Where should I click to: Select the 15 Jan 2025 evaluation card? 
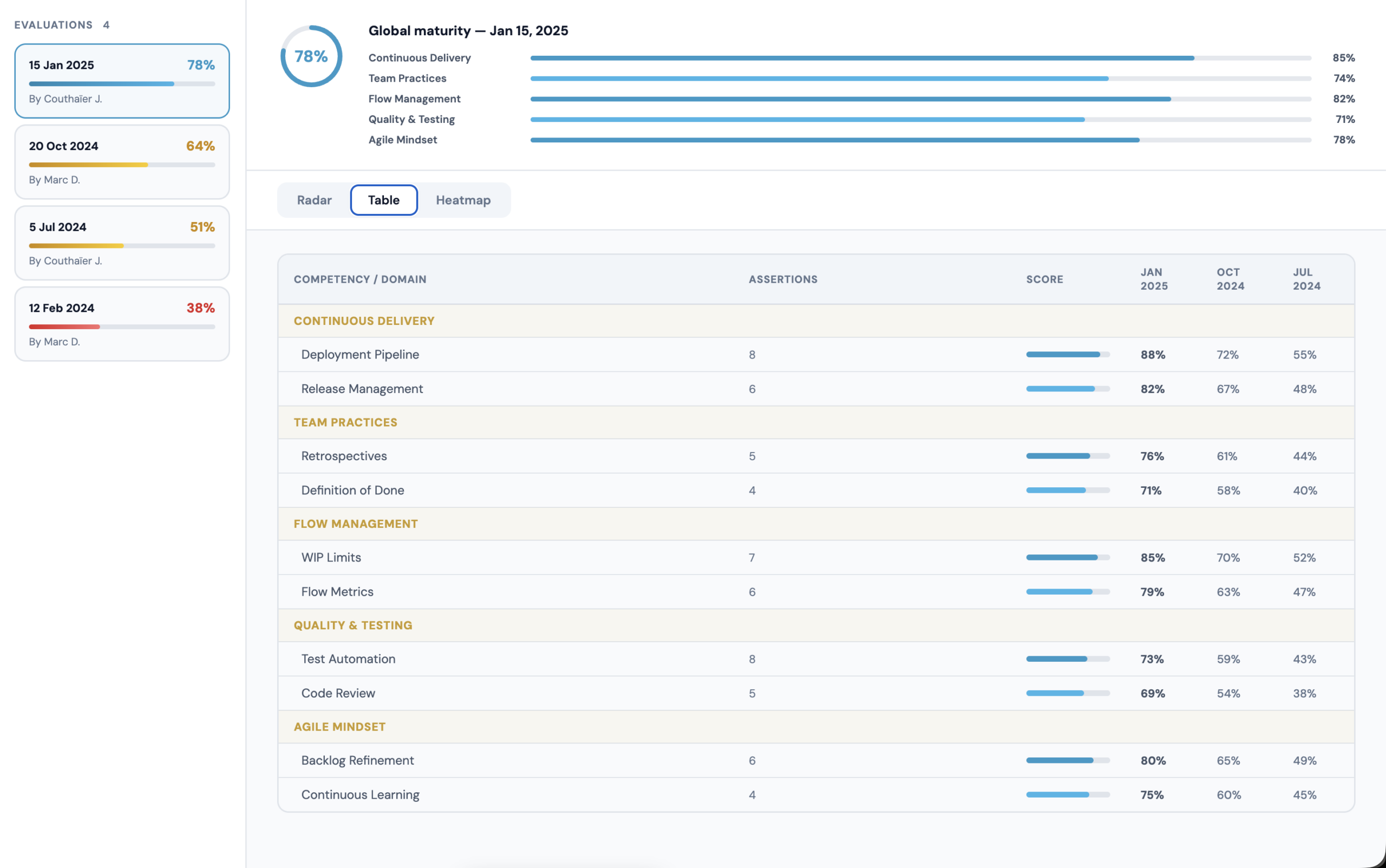coord(122,81)
